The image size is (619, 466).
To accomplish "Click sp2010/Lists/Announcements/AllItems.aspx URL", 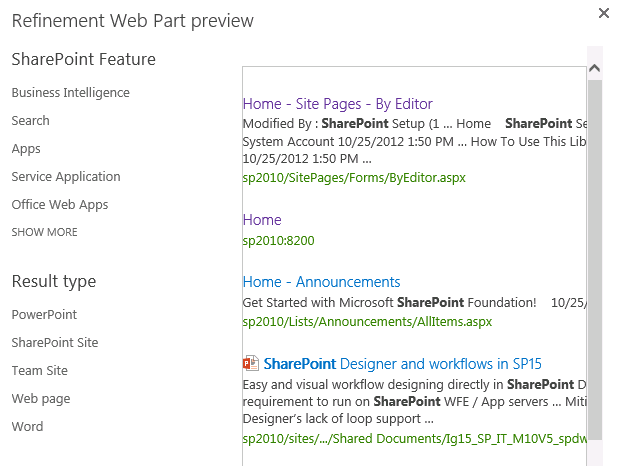I will pos(367,321).
